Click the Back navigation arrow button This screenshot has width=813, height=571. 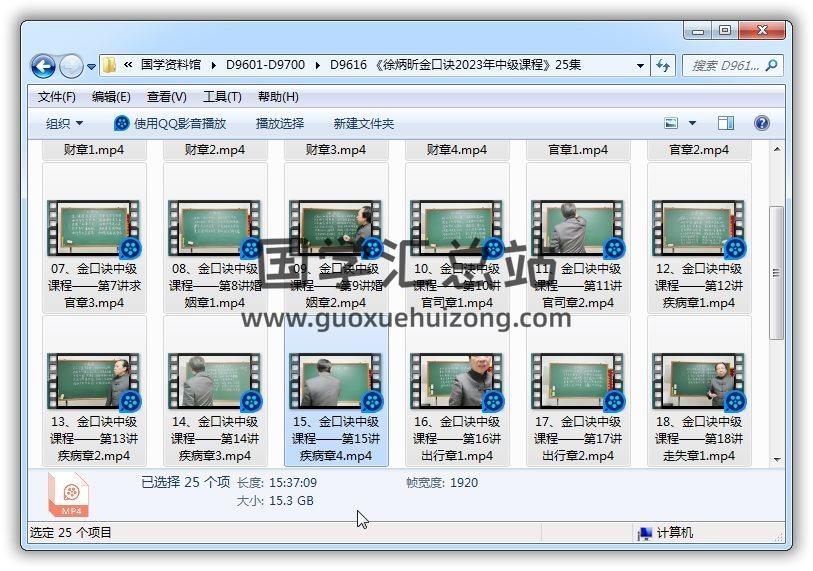coord(43,66)
